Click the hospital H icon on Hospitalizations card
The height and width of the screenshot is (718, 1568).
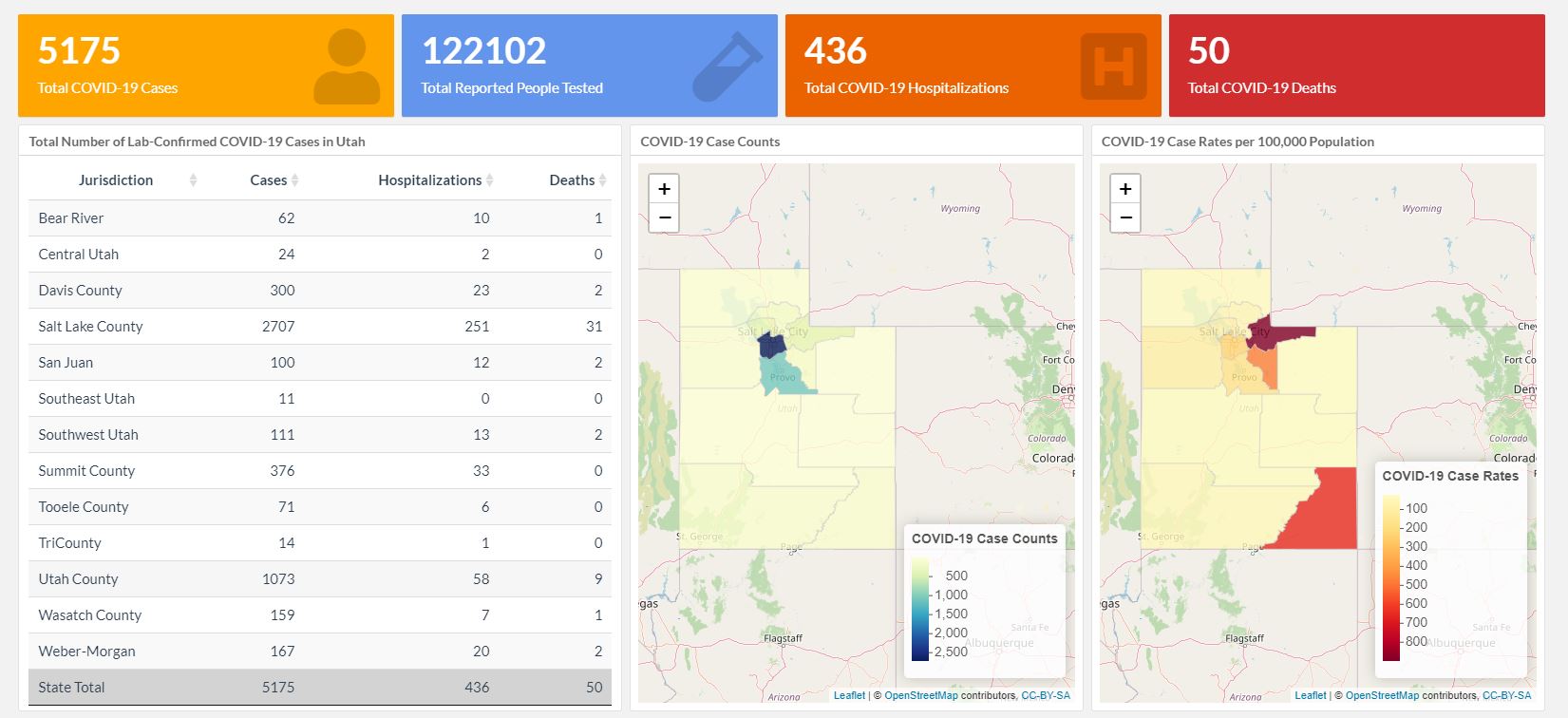point(1113,66)
